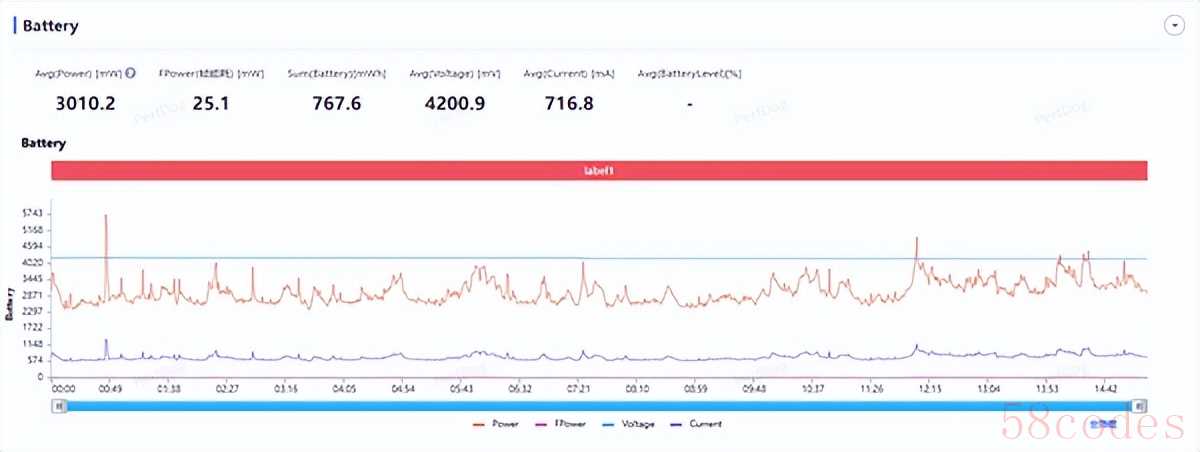Toggle the Power series in the legend
The image size is (1200, 452).
pos(495,424)
